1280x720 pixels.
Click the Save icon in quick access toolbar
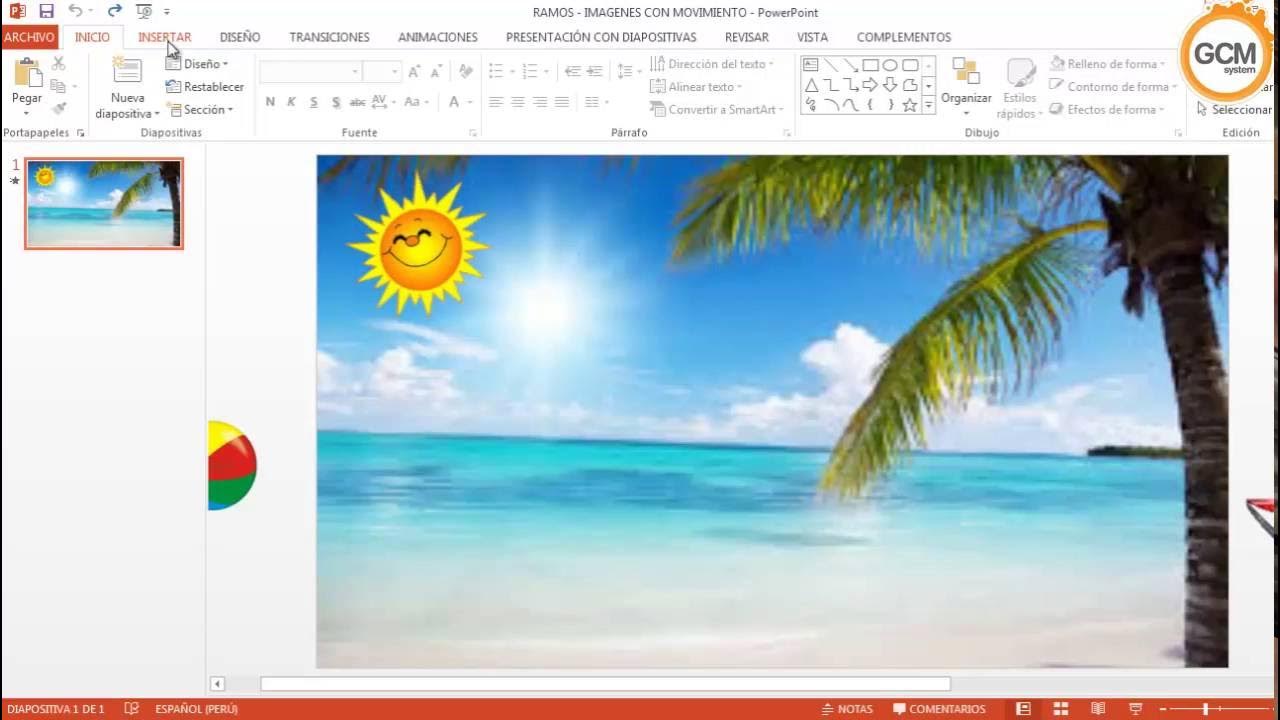point(46,12)
